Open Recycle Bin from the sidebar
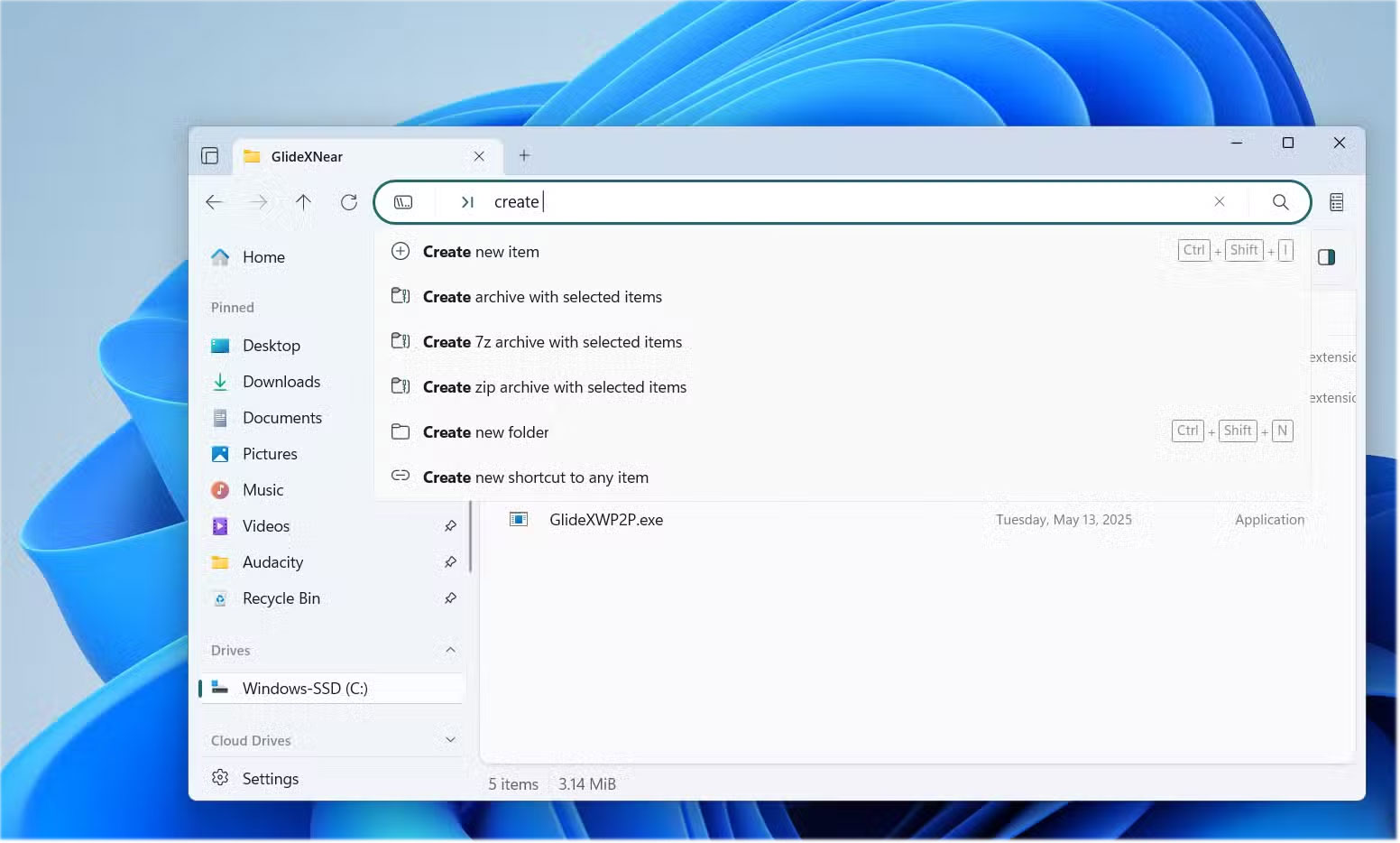This screenshot has height=843, width=1400. click(x=281, y=598)
